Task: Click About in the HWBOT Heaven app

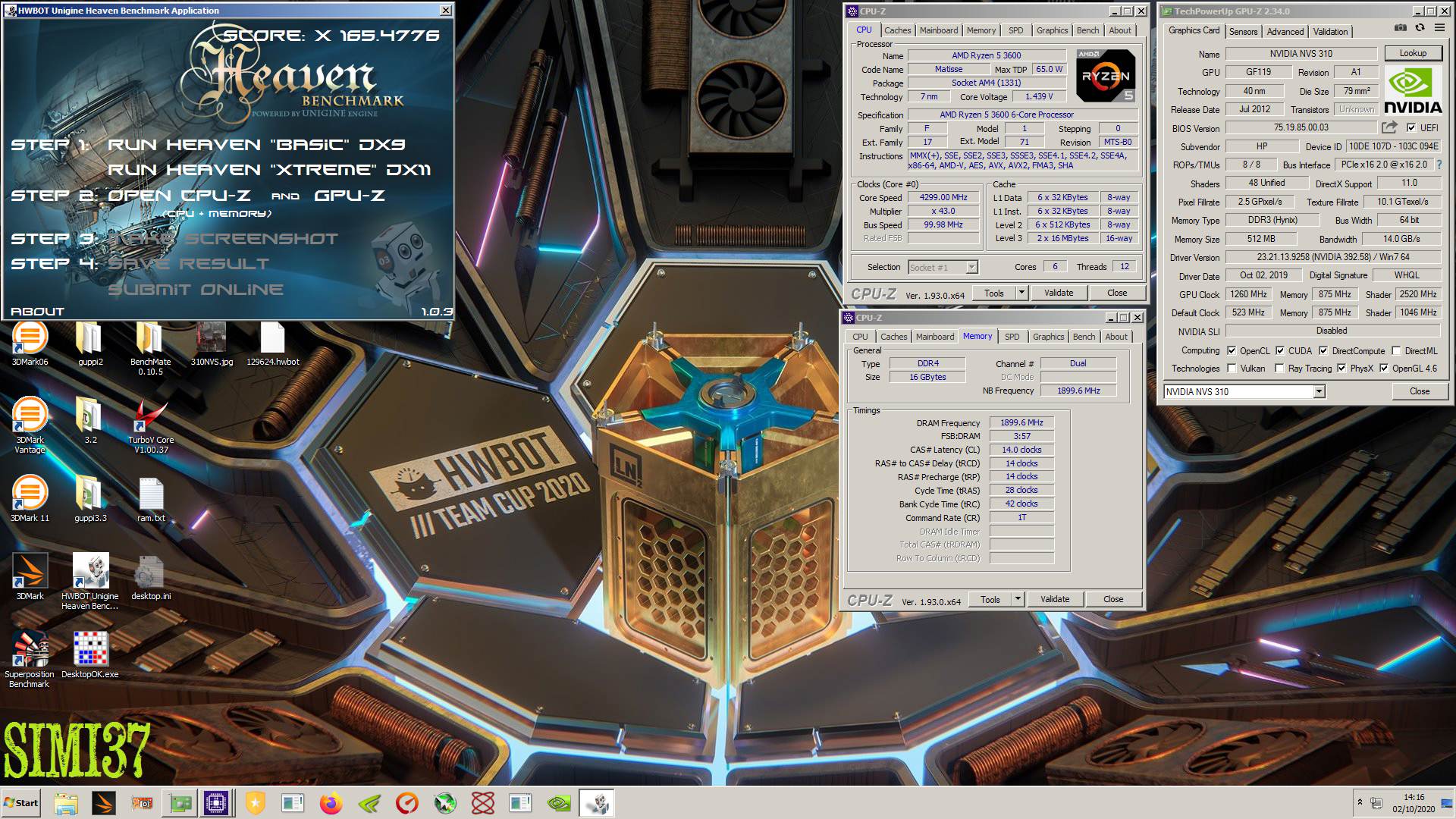Action: pos(37,312)
